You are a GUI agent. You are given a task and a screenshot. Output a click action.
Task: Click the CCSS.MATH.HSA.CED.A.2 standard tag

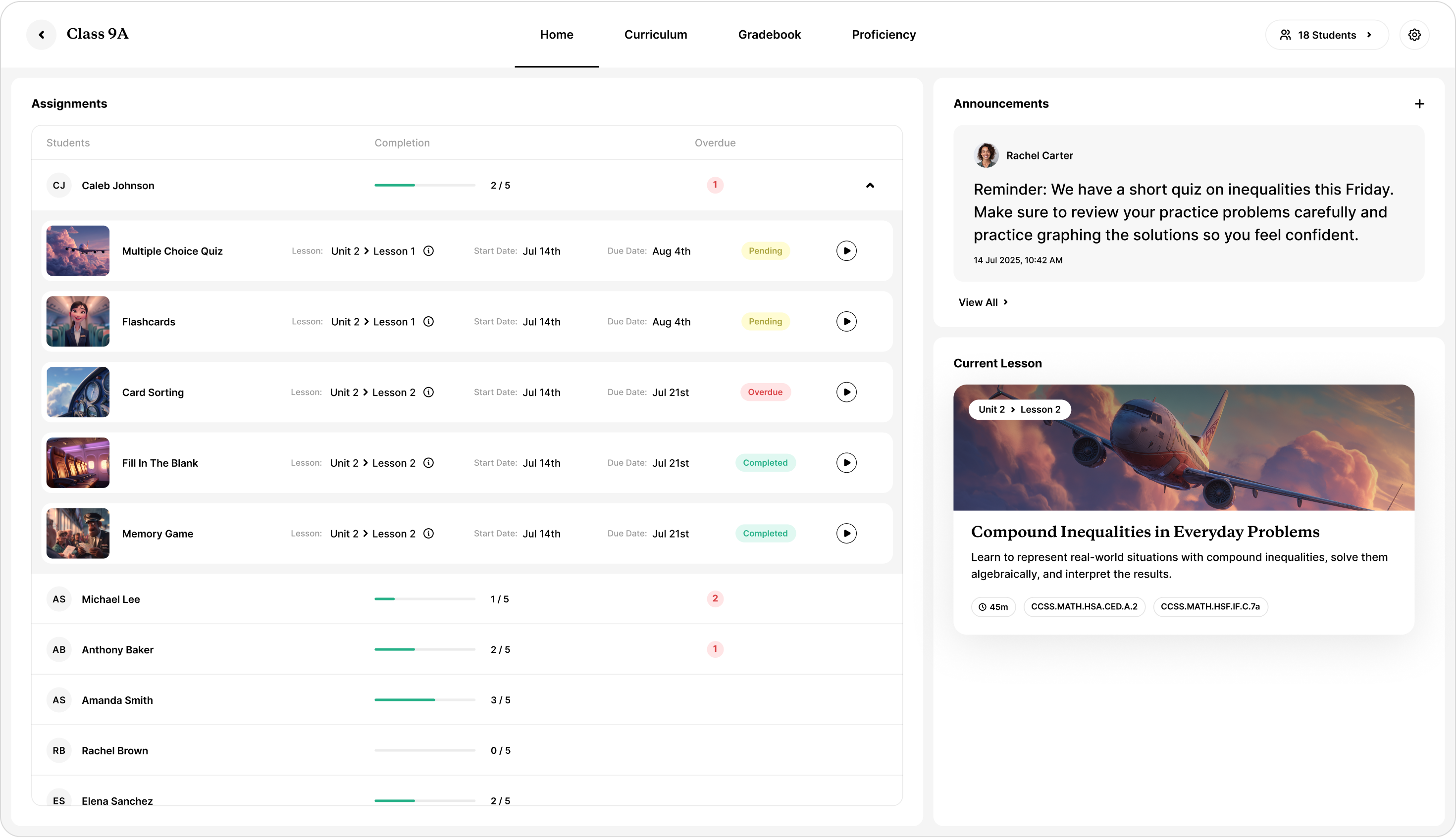[x=1084, y=606]
